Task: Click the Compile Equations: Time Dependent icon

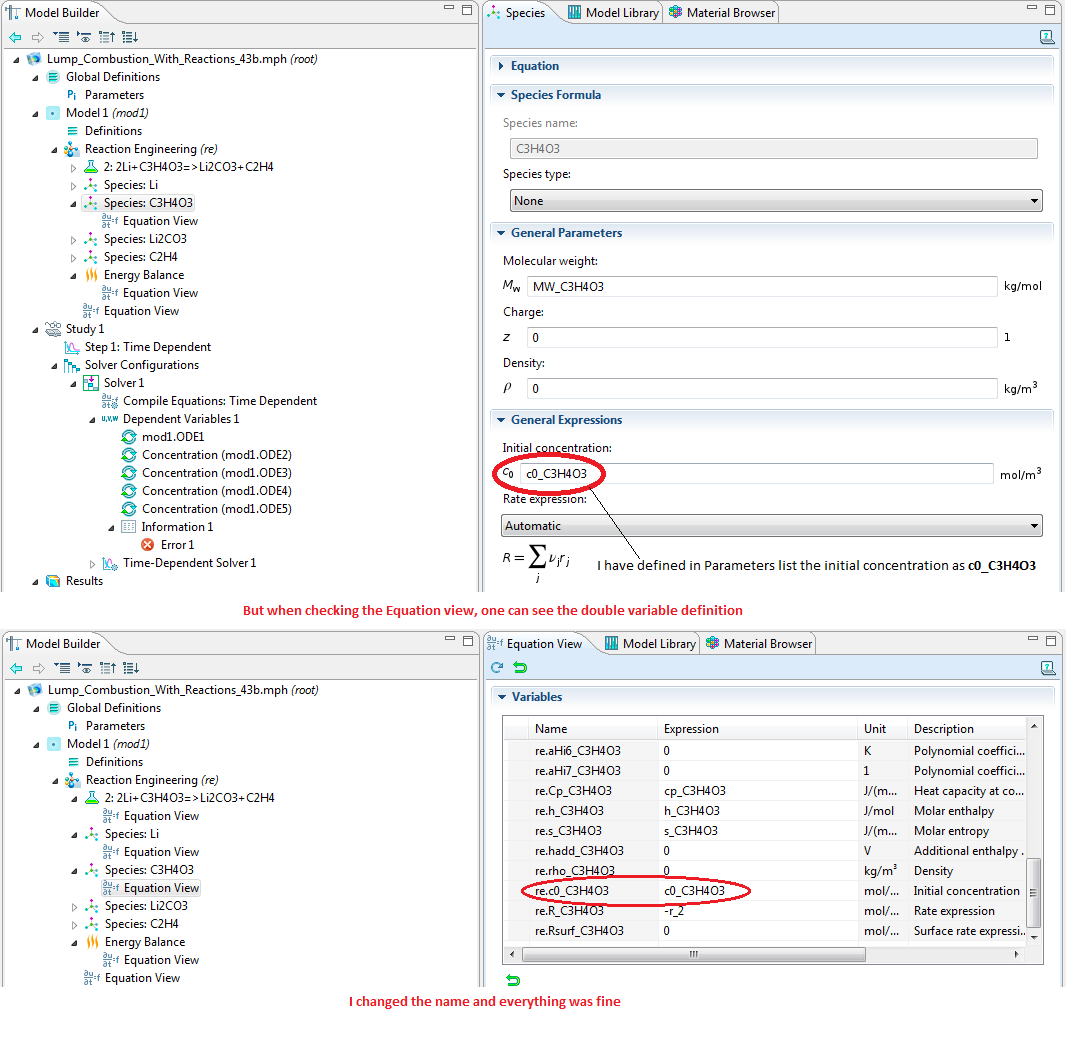Action: (110, 401)
